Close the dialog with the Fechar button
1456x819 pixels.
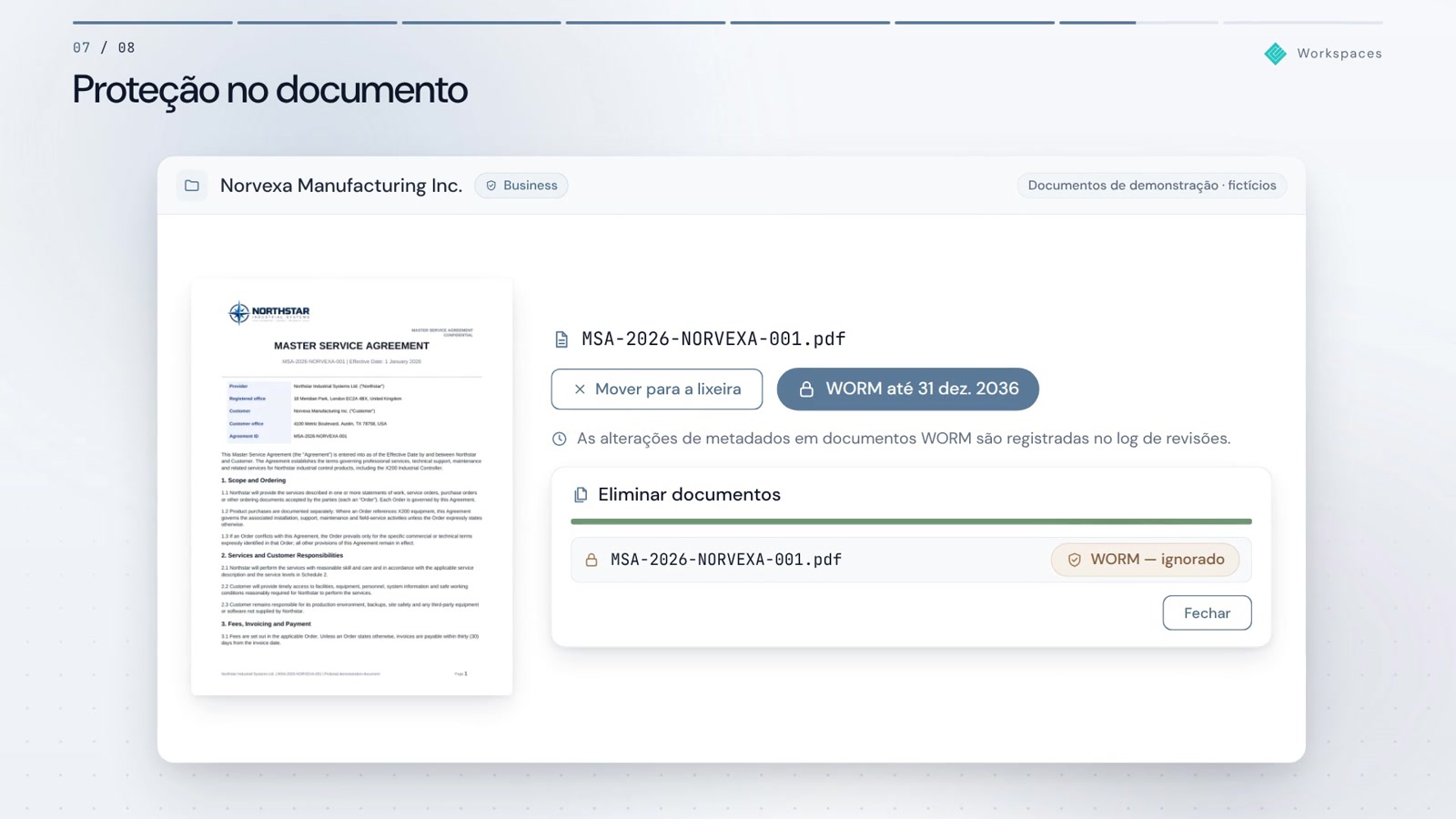click(1207, 613)
